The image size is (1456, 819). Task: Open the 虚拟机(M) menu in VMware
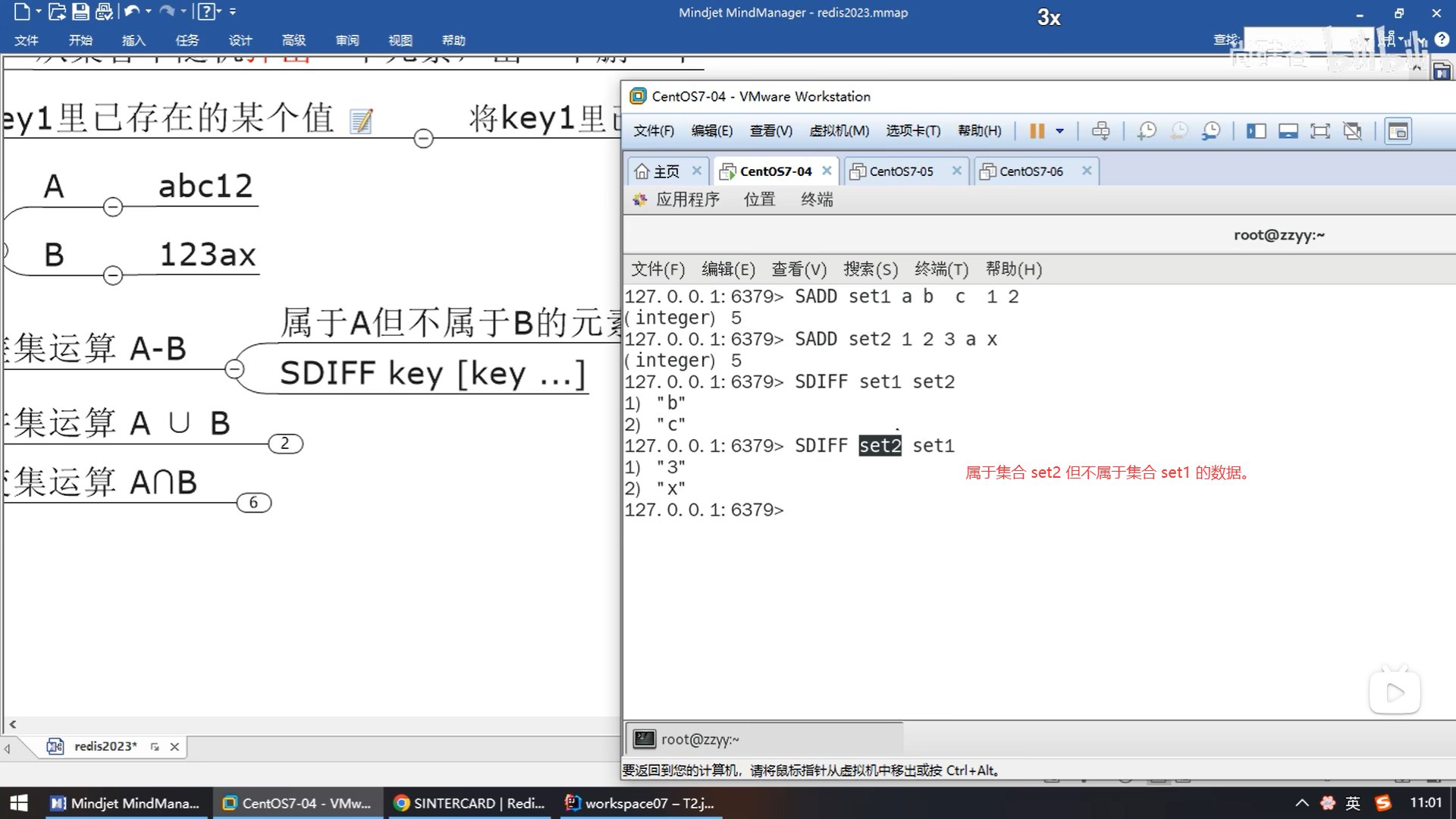[x=839, y=131]
